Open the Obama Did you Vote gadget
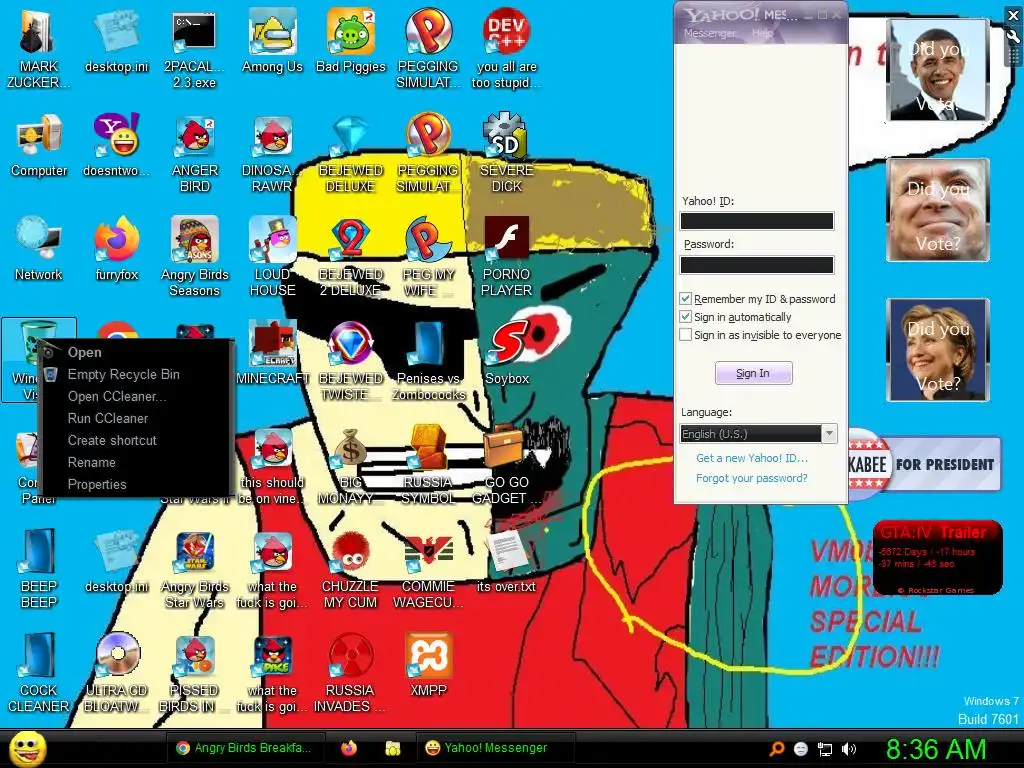1024x768 pixels. click(x=938, y=69)
